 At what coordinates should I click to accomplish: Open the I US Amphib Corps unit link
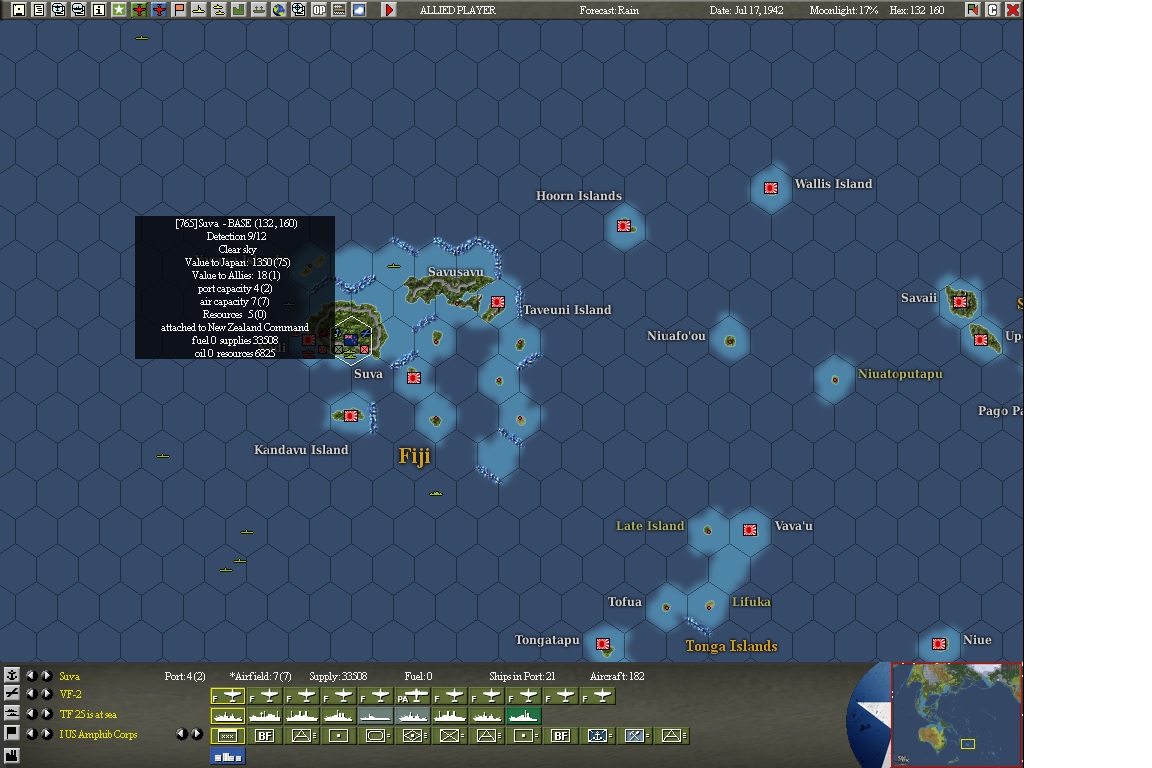[x=98, y=734]
